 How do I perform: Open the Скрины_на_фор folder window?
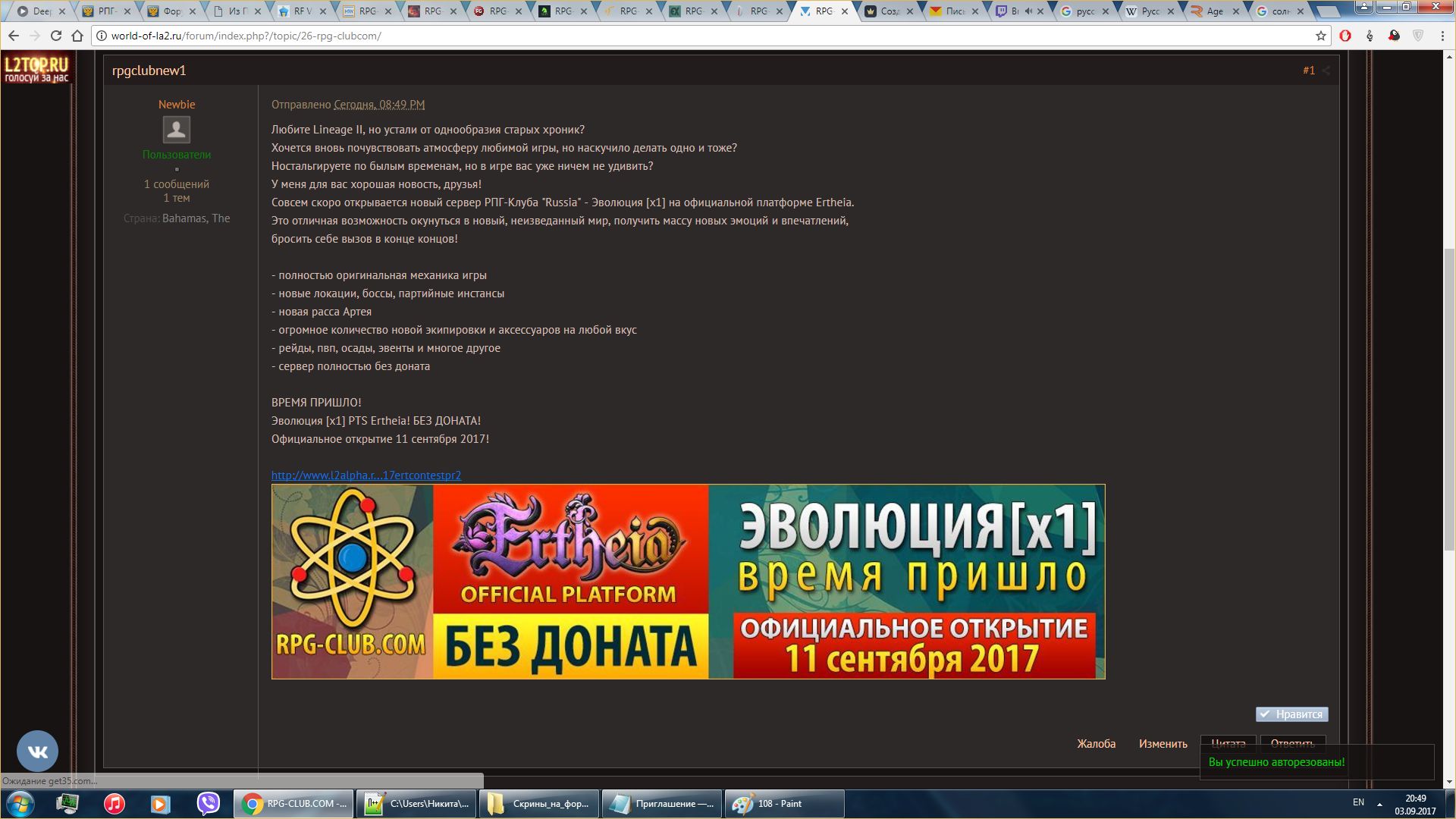[x=539, y=804]
